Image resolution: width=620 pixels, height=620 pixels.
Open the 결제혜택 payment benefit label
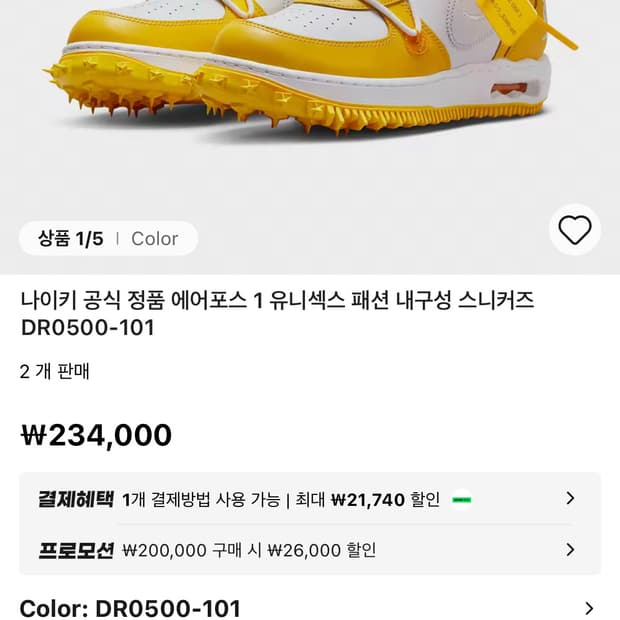tap(76, 499)
